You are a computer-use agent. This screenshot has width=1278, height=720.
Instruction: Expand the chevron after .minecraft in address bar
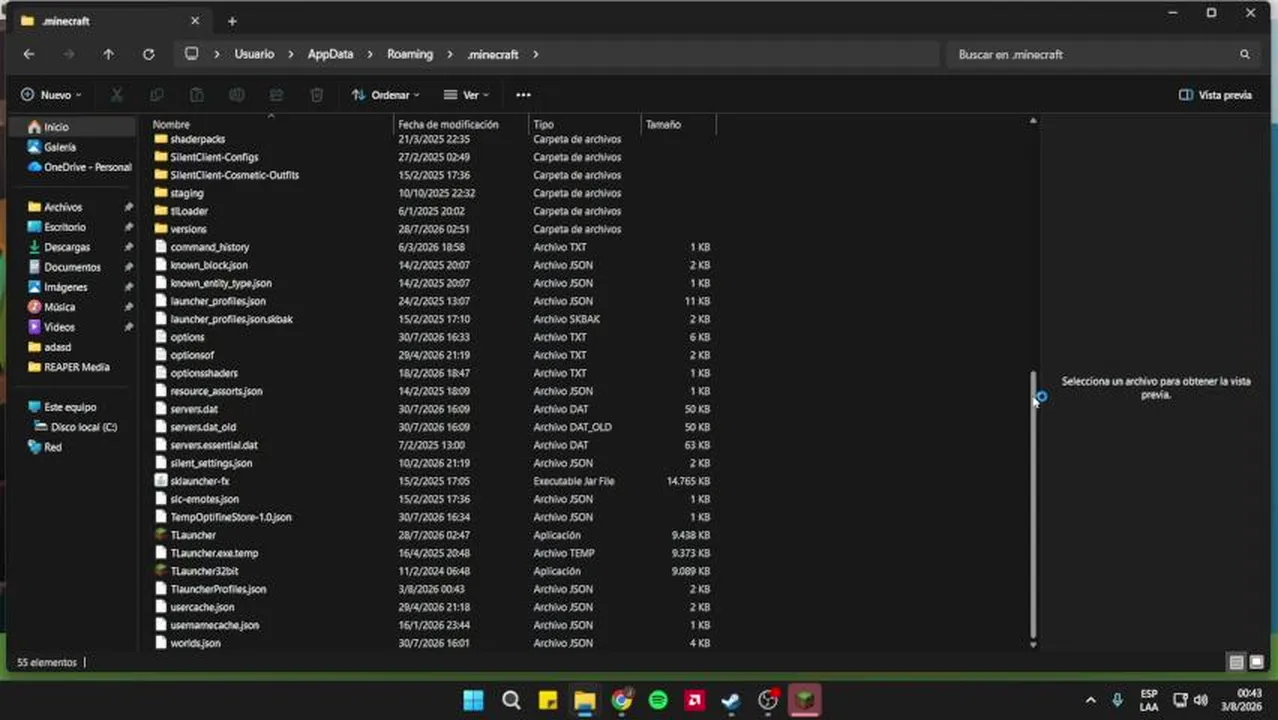(536, 54)
